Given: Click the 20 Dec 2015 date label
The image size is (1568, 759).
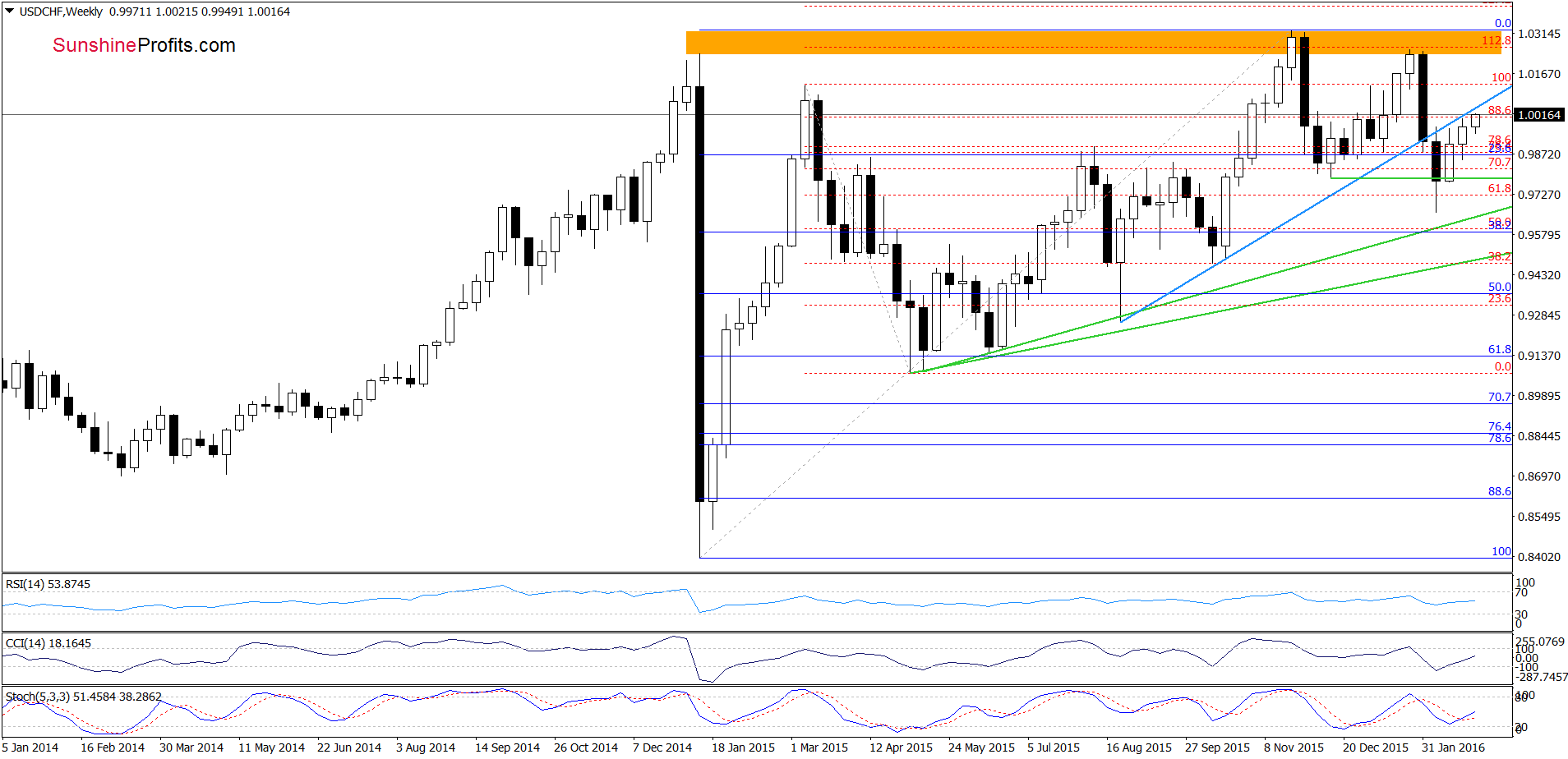Looking at the screenshot, I should click(x=1376, y=747).
